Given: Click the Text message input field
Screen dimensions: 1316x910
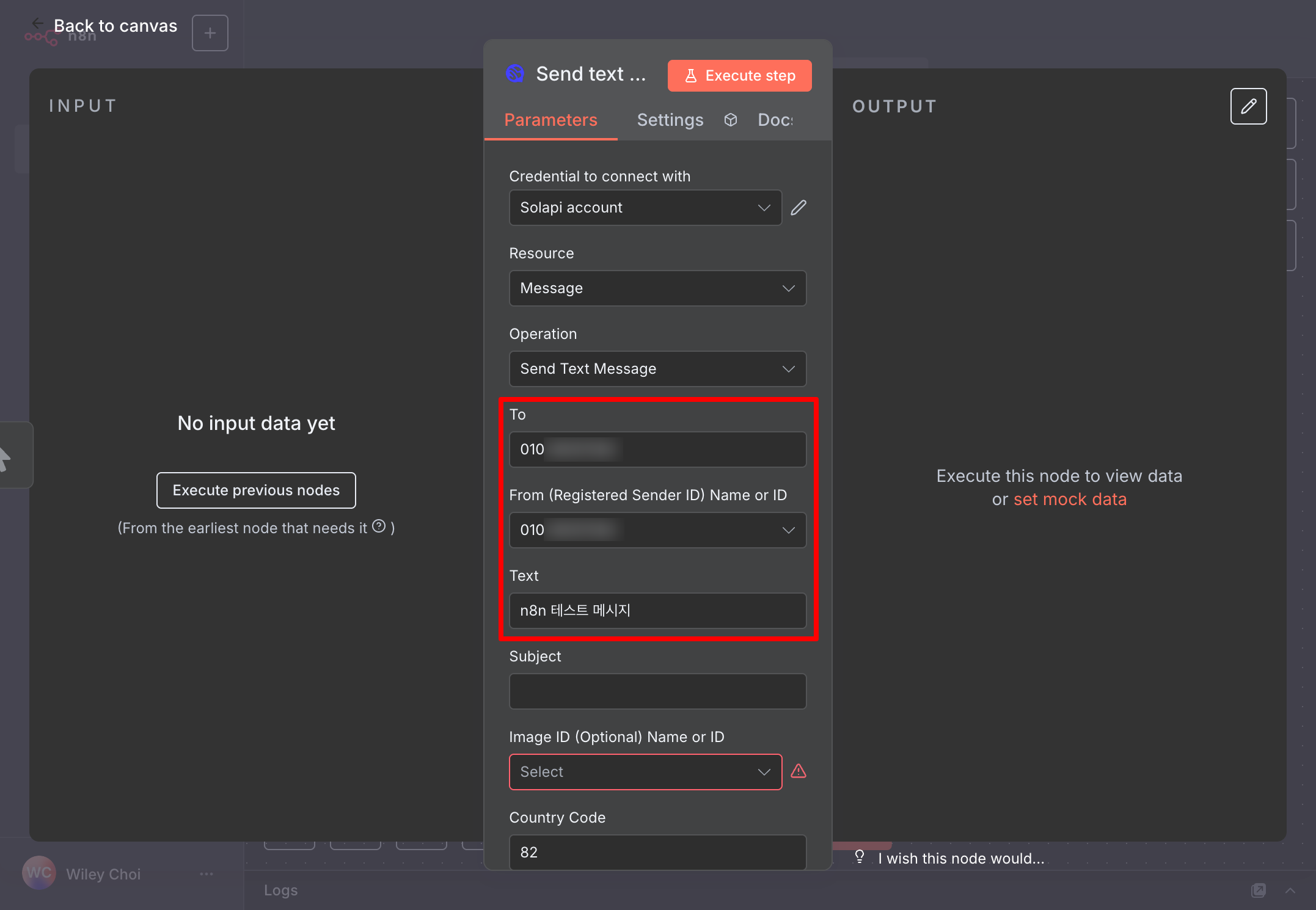Looking at the screenshot, I should pos(657,611).
